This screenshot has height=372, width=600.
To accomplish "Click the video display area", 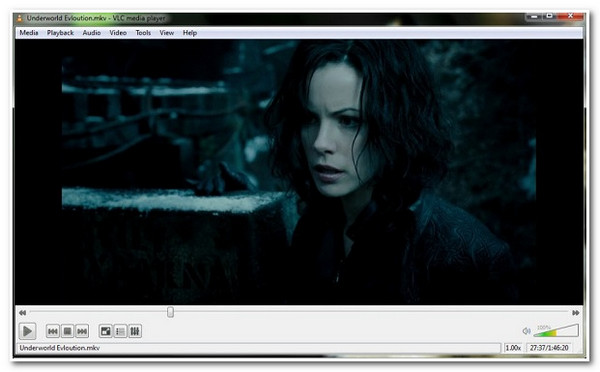I will tap(299, 172).
